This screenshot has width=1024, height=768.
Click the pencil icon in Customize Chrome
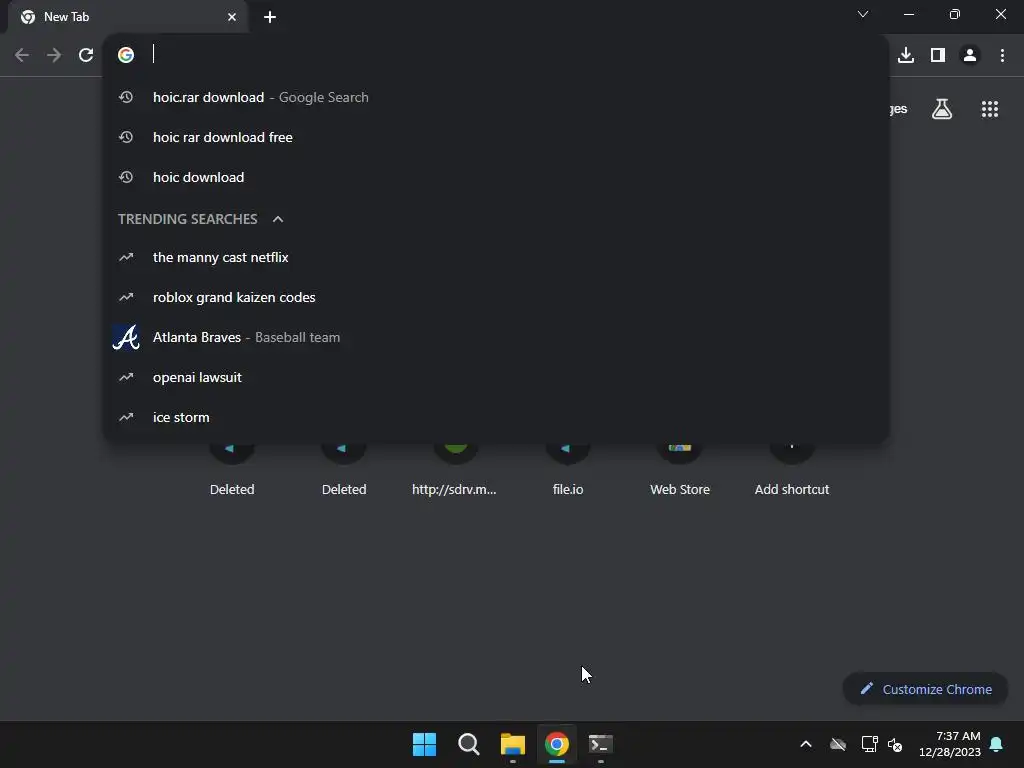867,688
